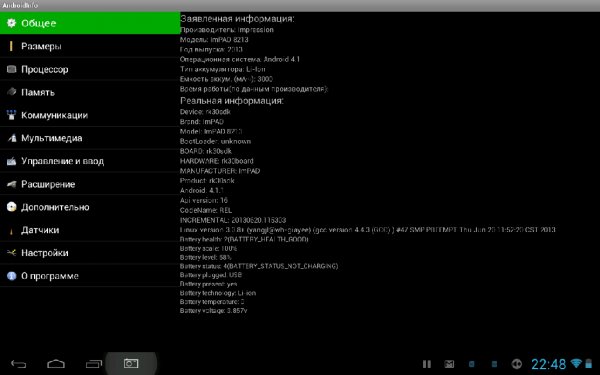Open the Настройки section
This screenshot has width=600, height=375.
point(90,253)
